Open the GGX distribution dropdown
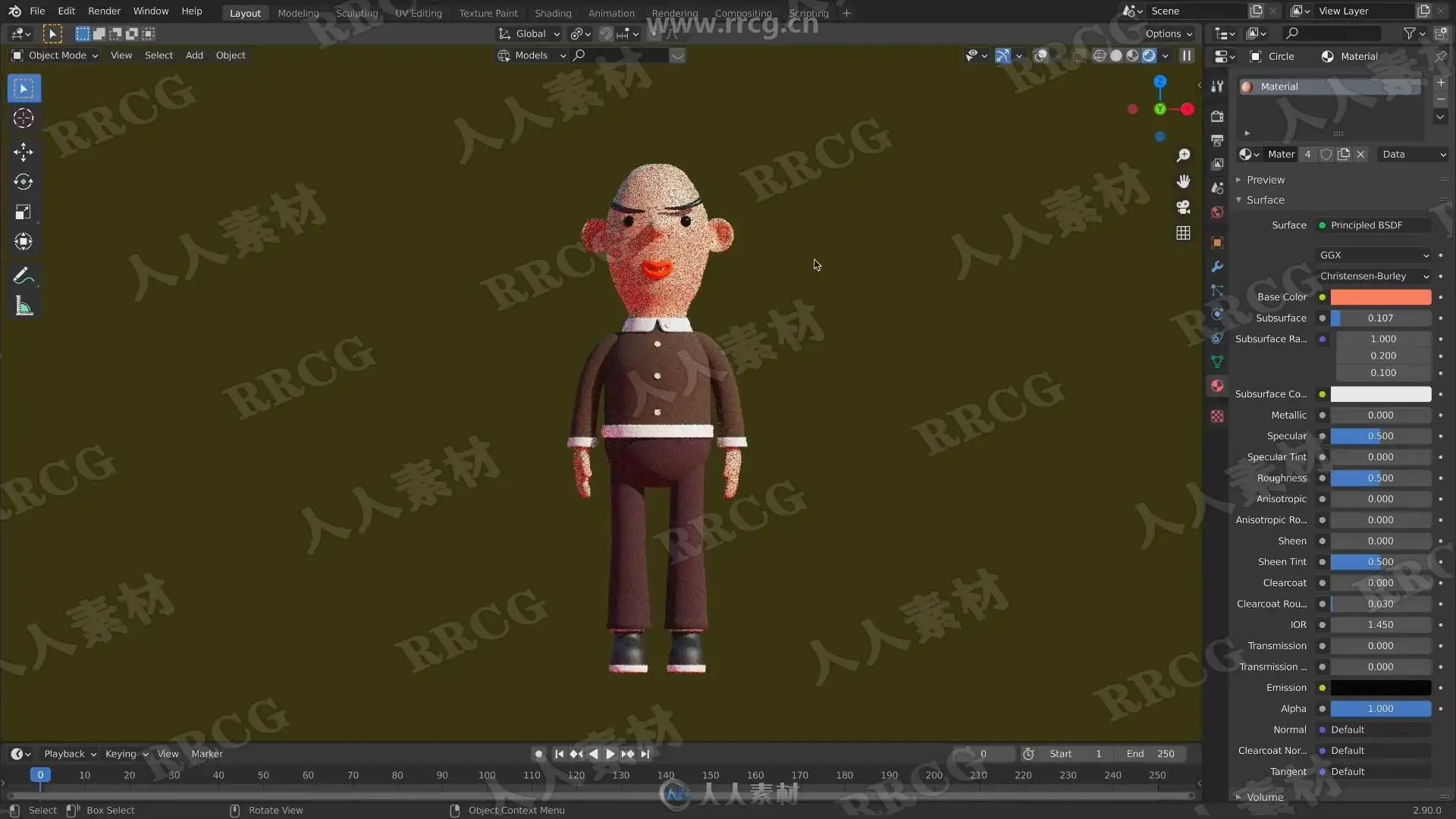1456x819 pixels. tap(1373, 255)
